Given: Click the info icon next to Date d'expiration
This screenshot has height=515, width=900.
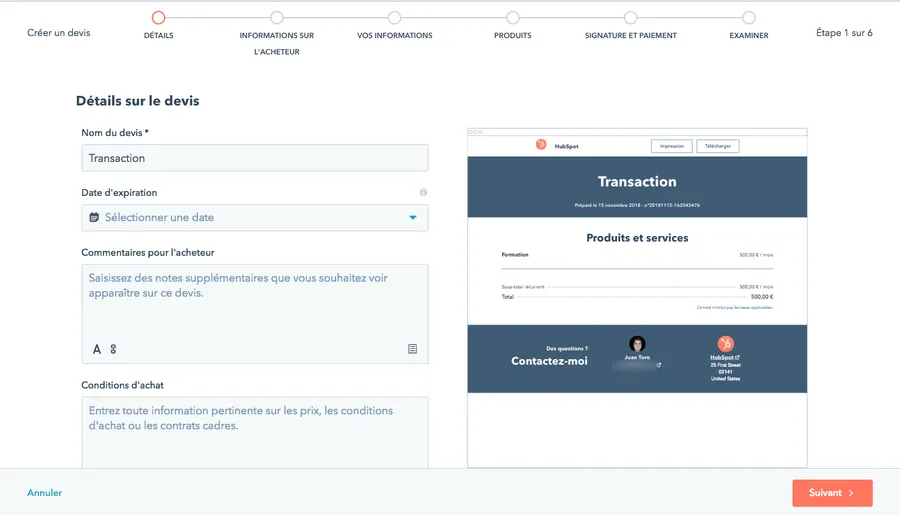Looking at the screenshot, I should 423,192.
